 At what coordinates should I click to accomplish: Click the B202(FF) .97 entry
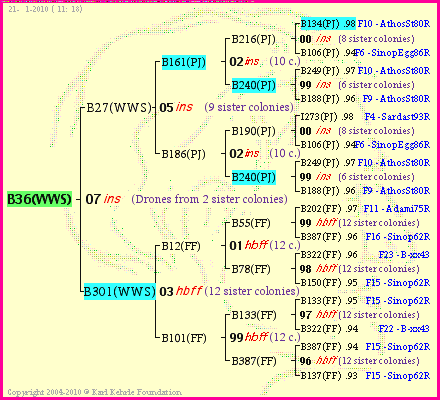coord(329,209)
